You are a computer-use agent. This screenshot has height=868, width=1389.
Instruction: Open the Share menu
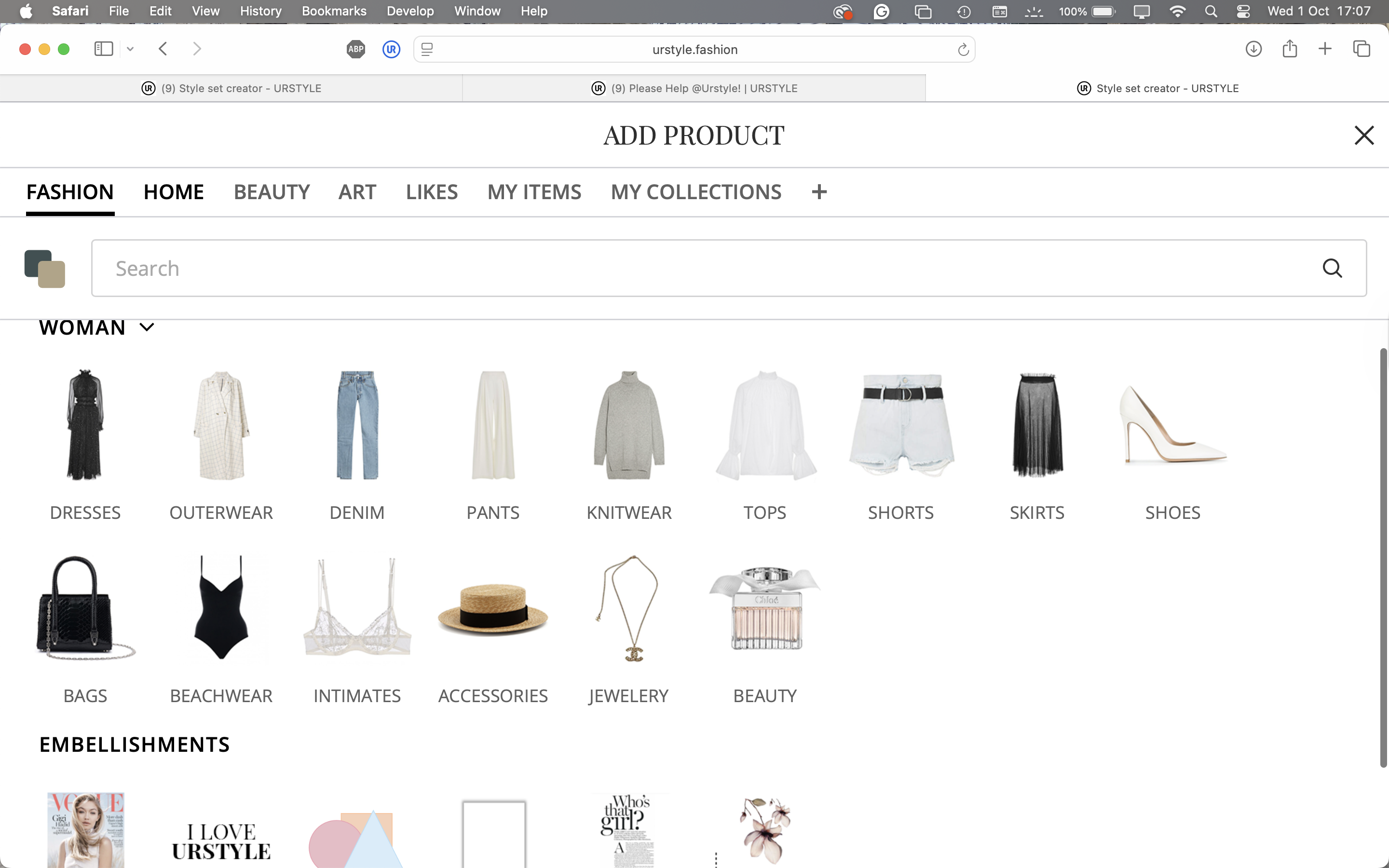(x=1290, y=49)
